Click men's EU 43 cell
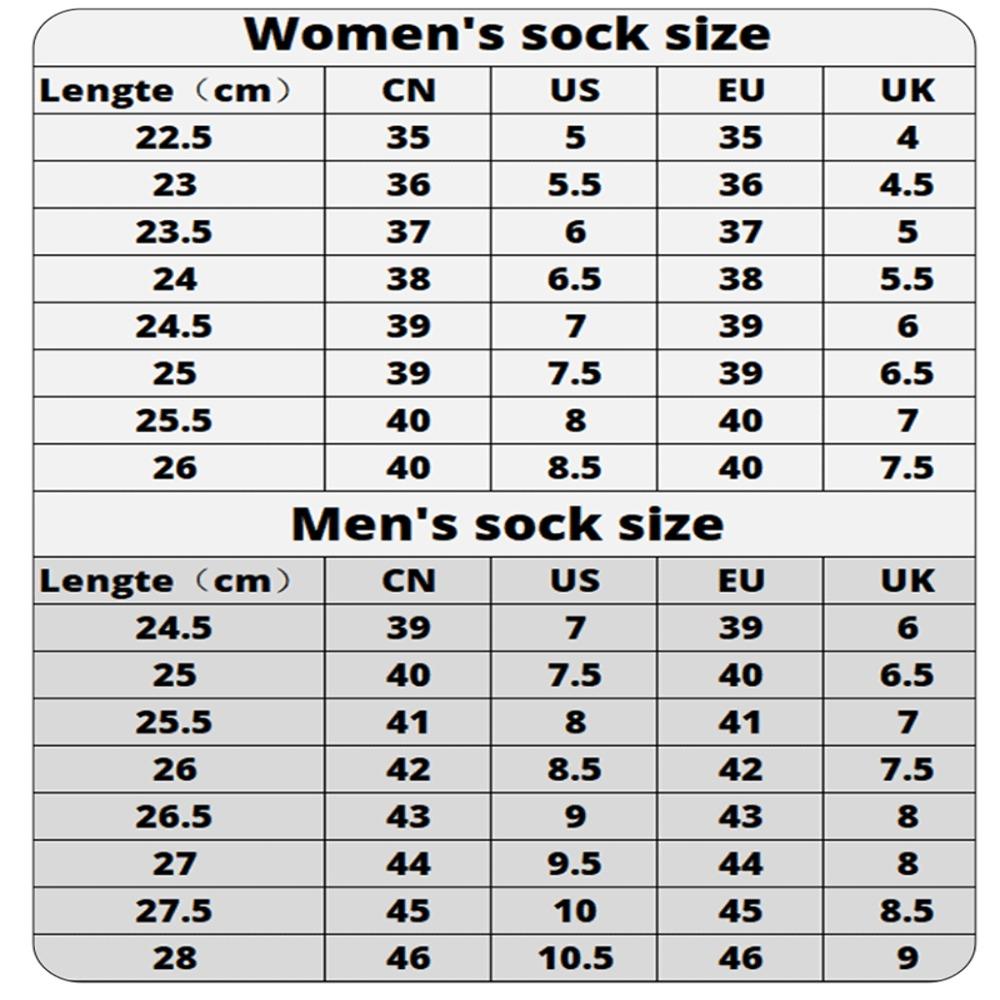 click(x=740, y=817)
